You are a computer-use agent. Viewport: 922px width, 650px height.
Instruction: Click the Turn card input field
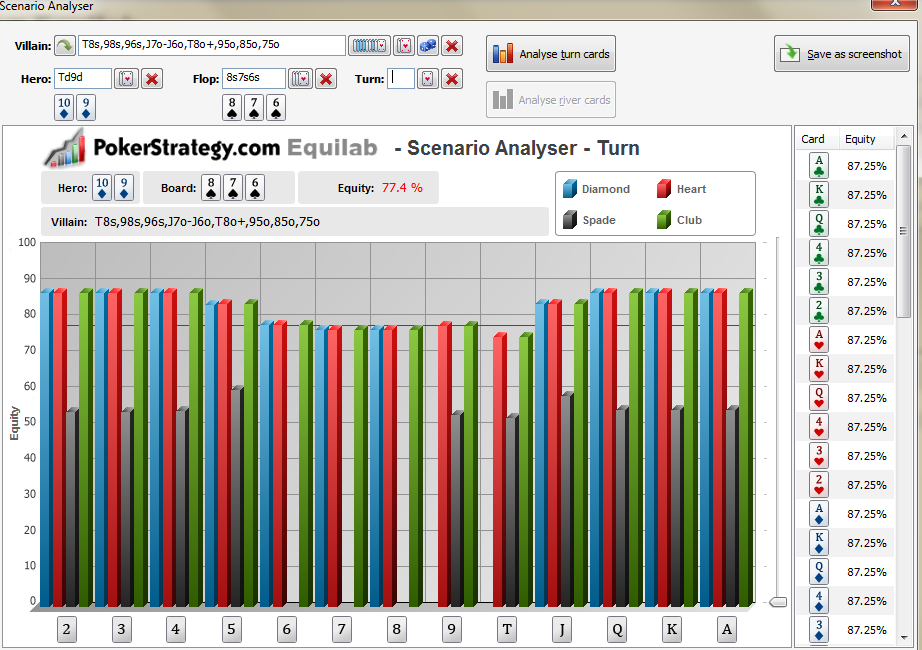(400, 78)
